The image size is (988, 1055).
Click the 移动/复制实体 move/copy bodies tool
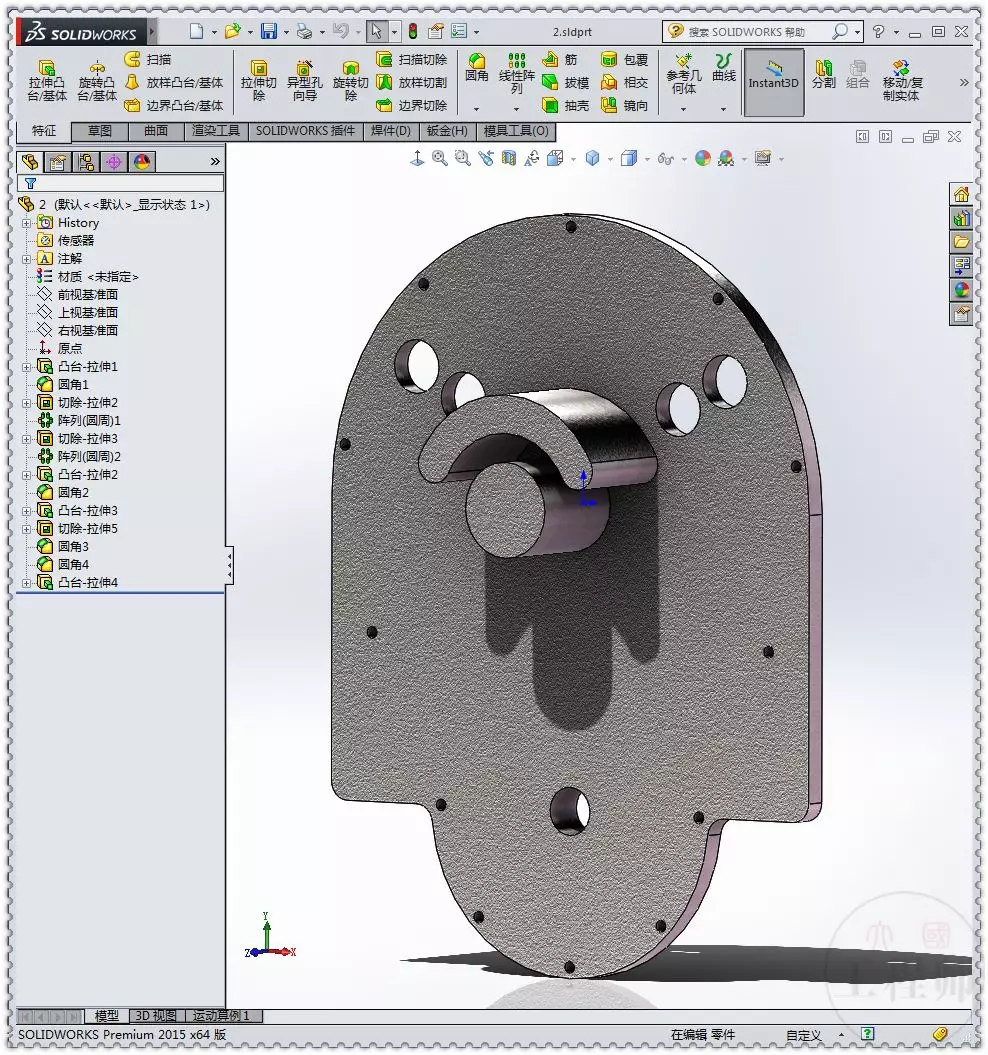pyautogui.click(x=902, y=81)
